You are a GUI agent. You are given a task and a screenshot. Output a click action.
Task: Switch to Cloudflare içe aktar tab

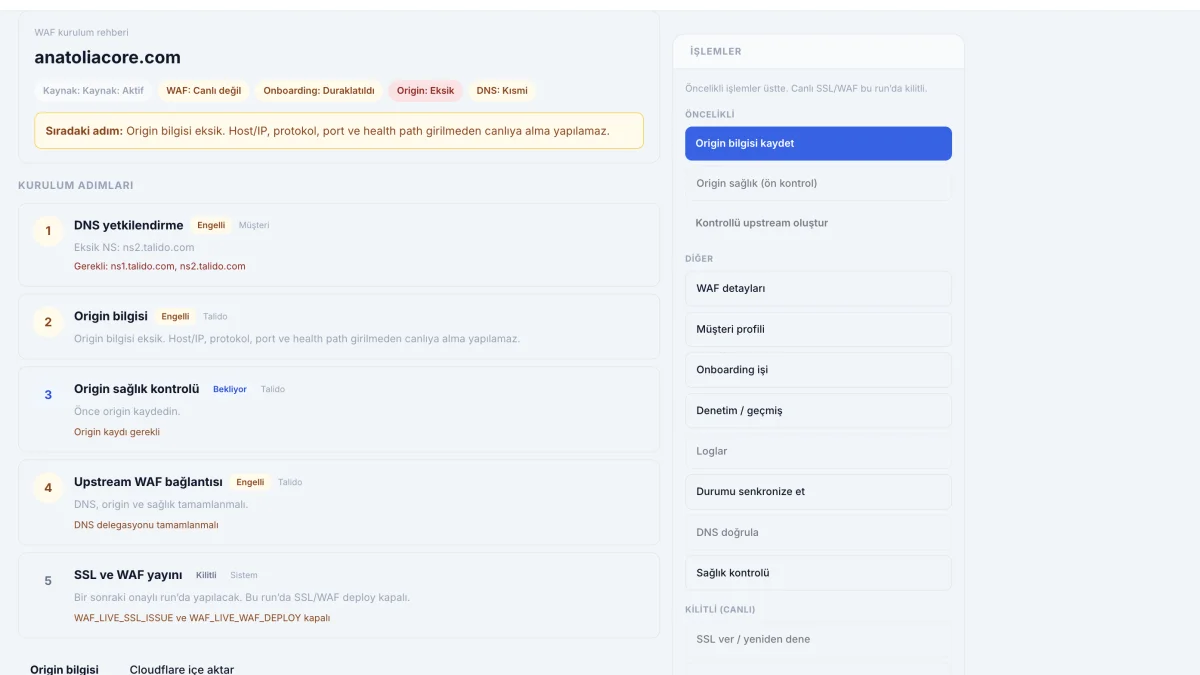coord(182,668)
